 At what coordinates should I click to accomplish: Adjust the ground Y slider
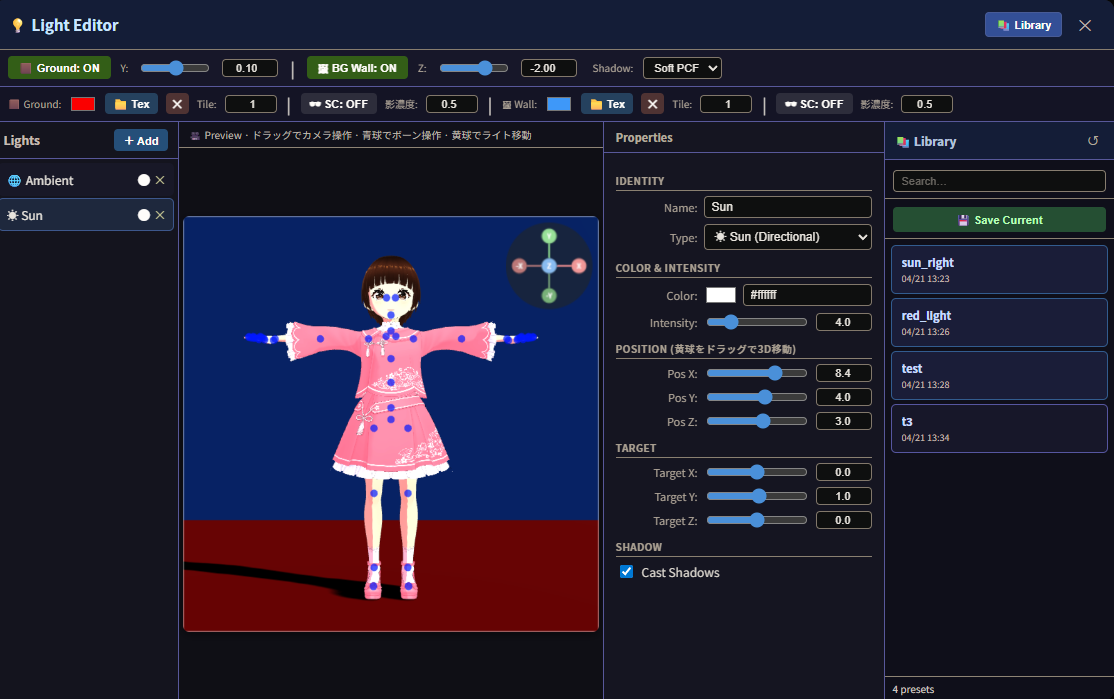click(175, 68)
